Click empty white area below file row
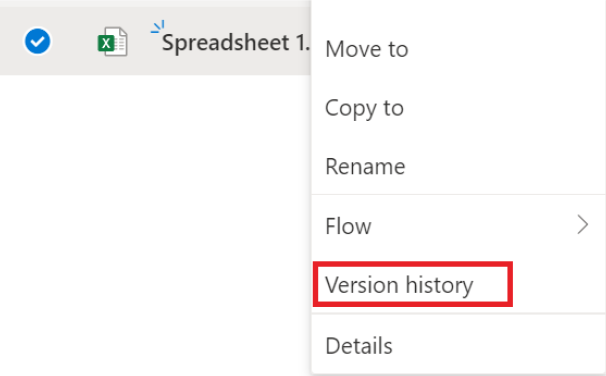 point(155,224)
